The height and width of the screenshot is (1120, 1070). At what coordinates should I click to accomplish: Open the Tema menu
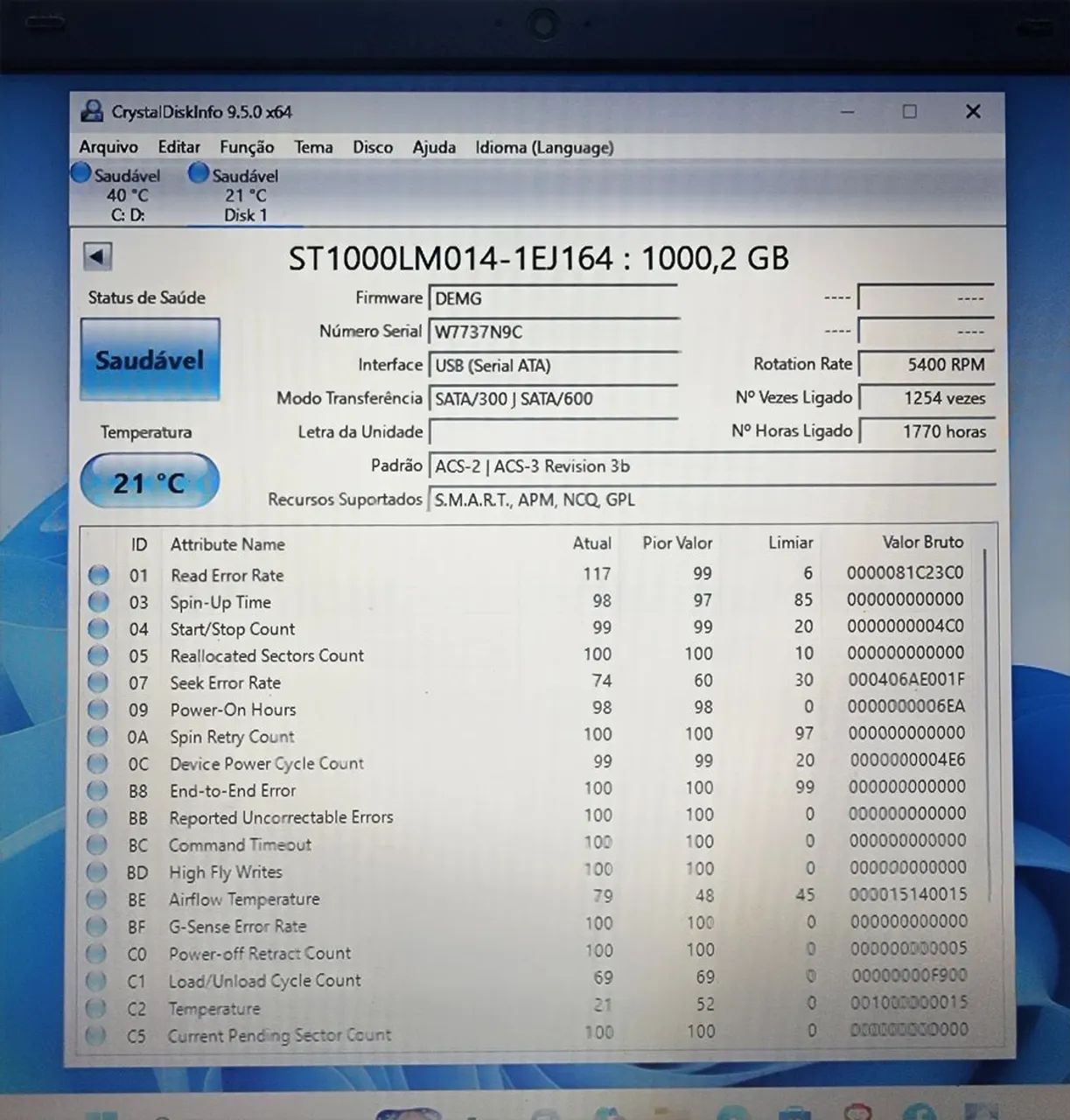tap(313, 147)
